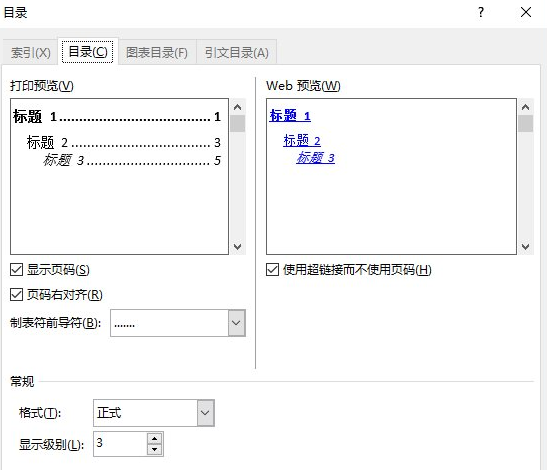Toggle the 页码右对齐 checkbox
Image resolution: width=547 pixels, height=470 pixels.
(x=16, y=294)
